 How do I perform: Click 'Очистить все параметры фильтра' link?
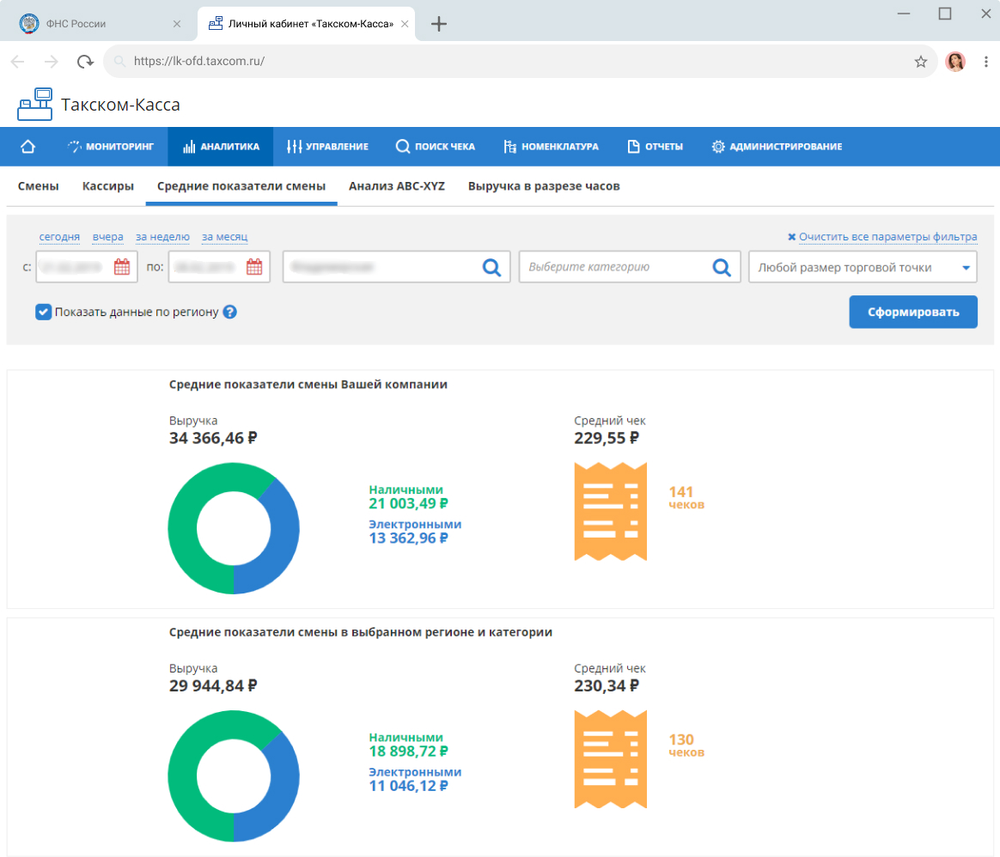click(x=888, y=237)
